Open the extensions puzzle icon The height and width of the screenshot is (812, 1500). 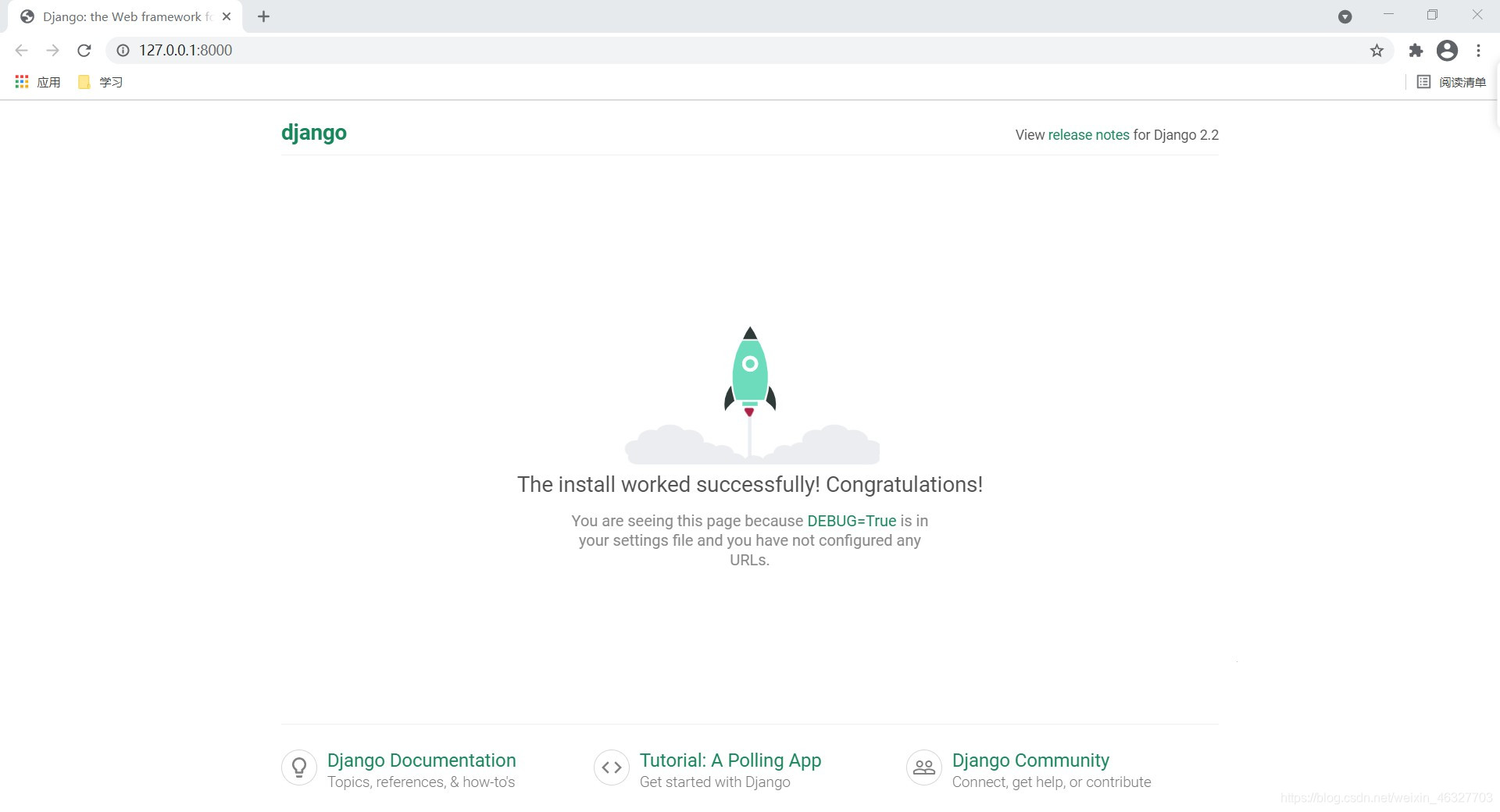[1416, 51]
